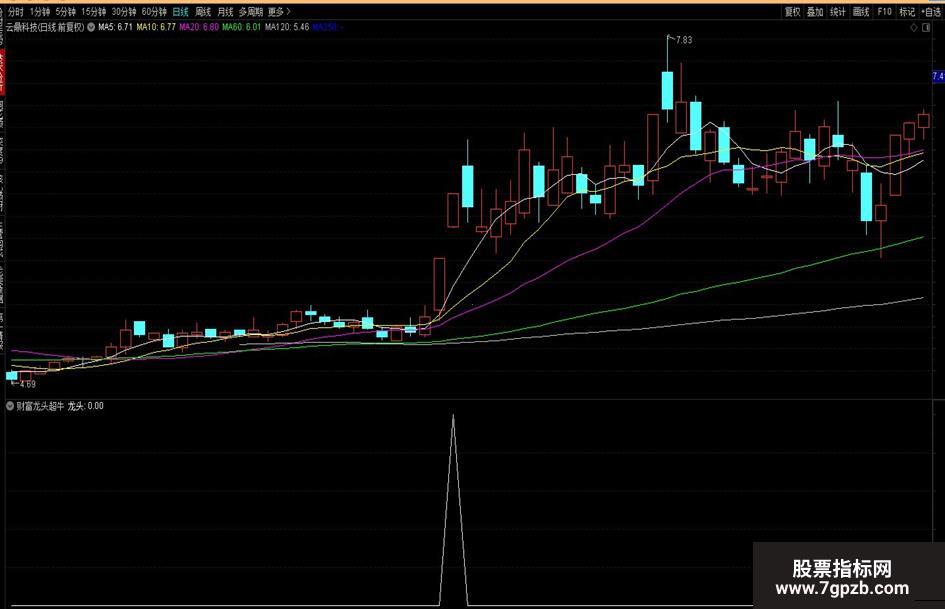Expand the 更多 more periods menu
This screenshot has height=609, width=945.
(x=279, y=12)
